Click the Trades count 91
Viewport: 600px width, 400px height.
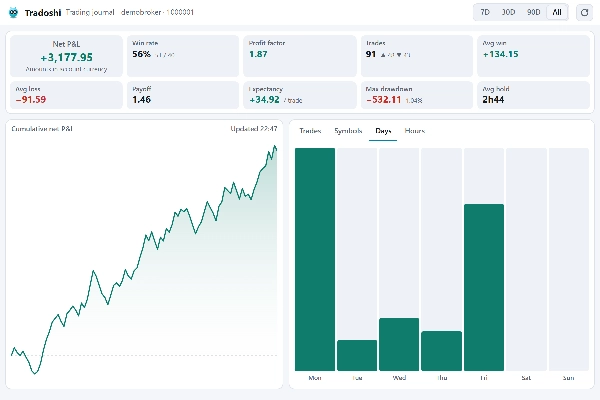click(371, 54)
